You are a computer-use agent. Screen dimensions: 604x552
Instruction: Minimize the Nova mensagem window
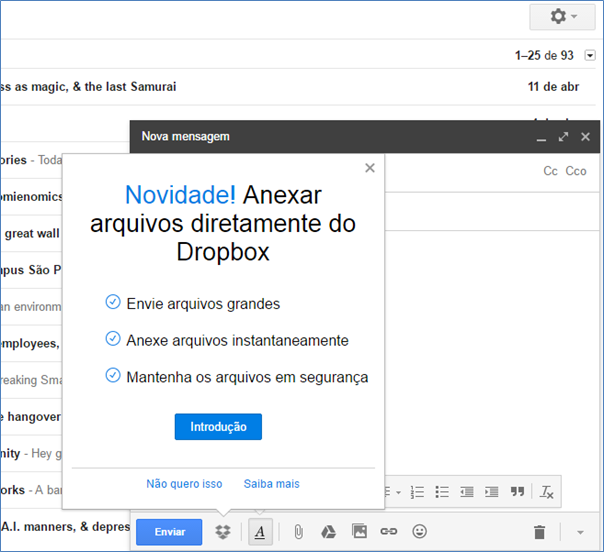tap(541, 138)
